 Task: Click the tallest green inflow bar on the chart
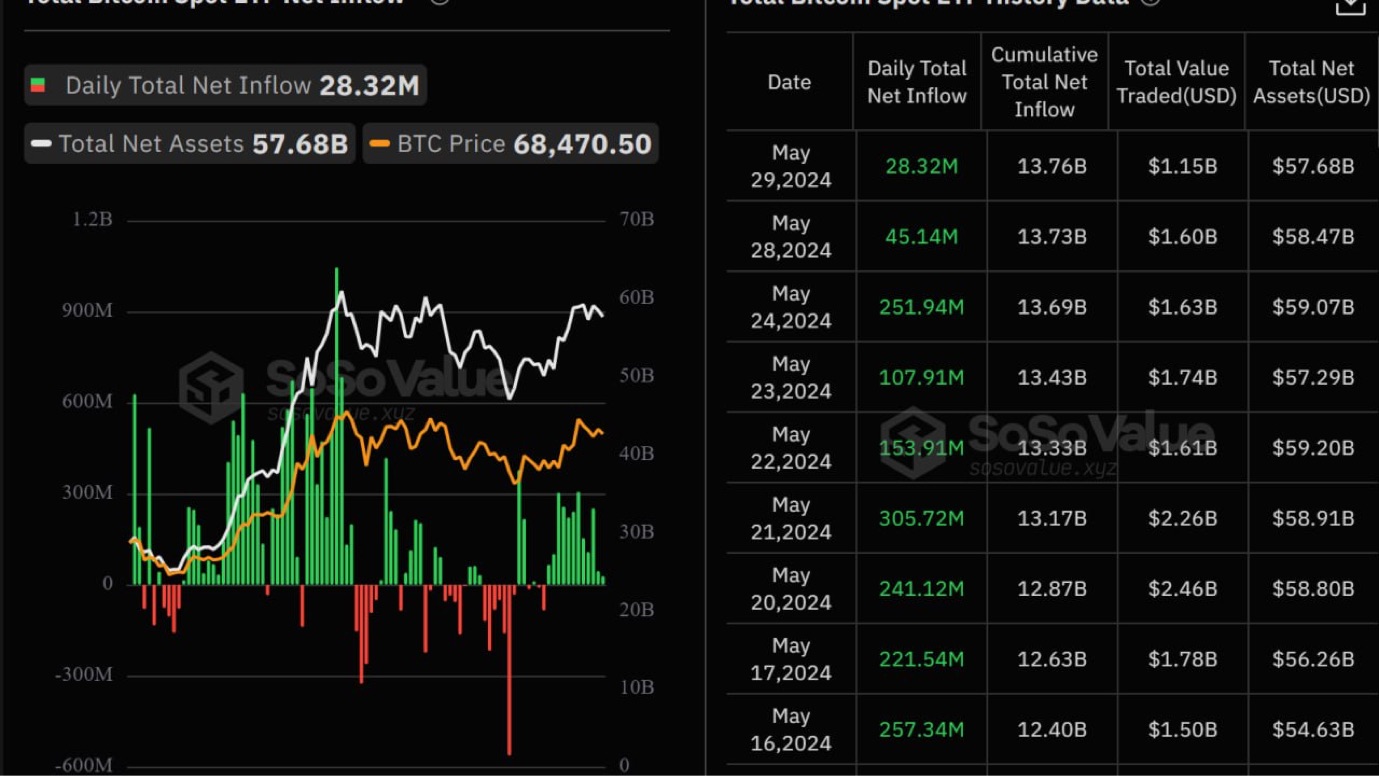(x=337, y=420)
